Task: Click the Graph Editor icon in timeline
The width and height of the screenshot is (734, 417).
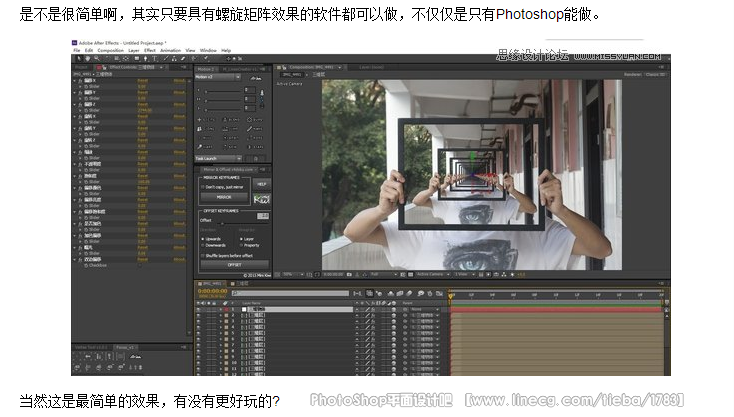Action: pyautogui.click(x=439, y=293)
